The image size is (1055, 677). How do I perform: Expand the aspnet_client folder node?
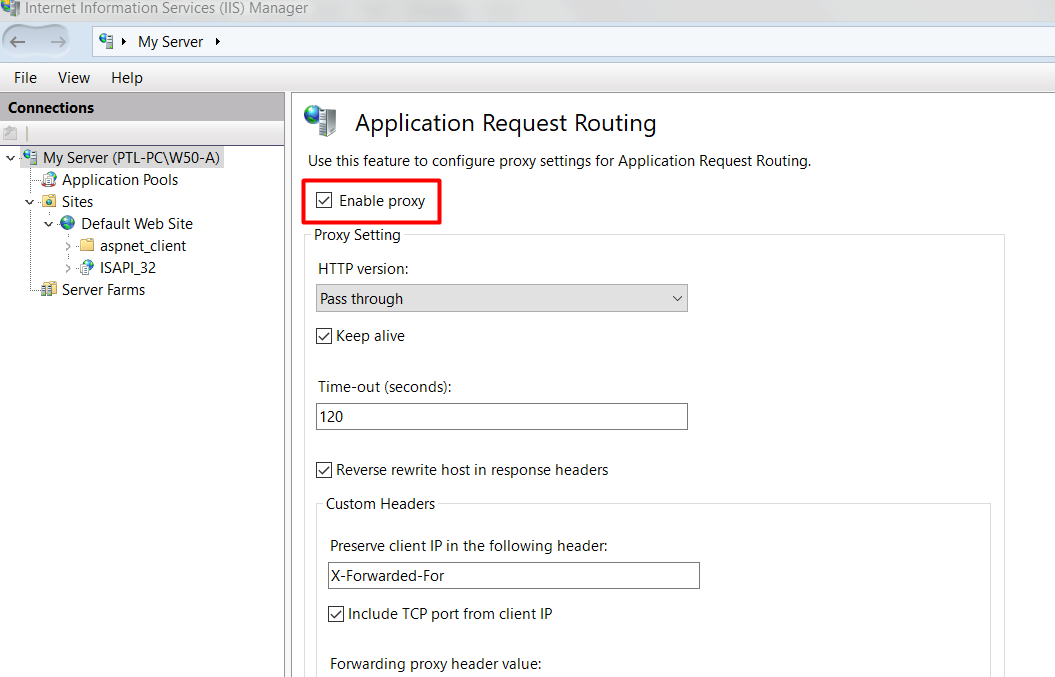tap(68, 246)
